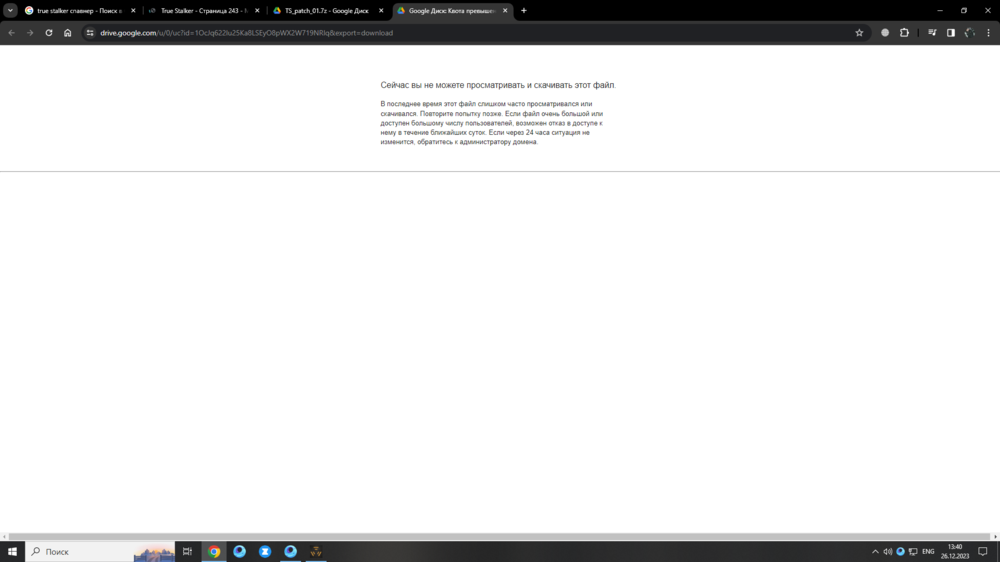1000x562 pixels.
Task: Close the true stalker search tab
Action: tap(133, 11)
